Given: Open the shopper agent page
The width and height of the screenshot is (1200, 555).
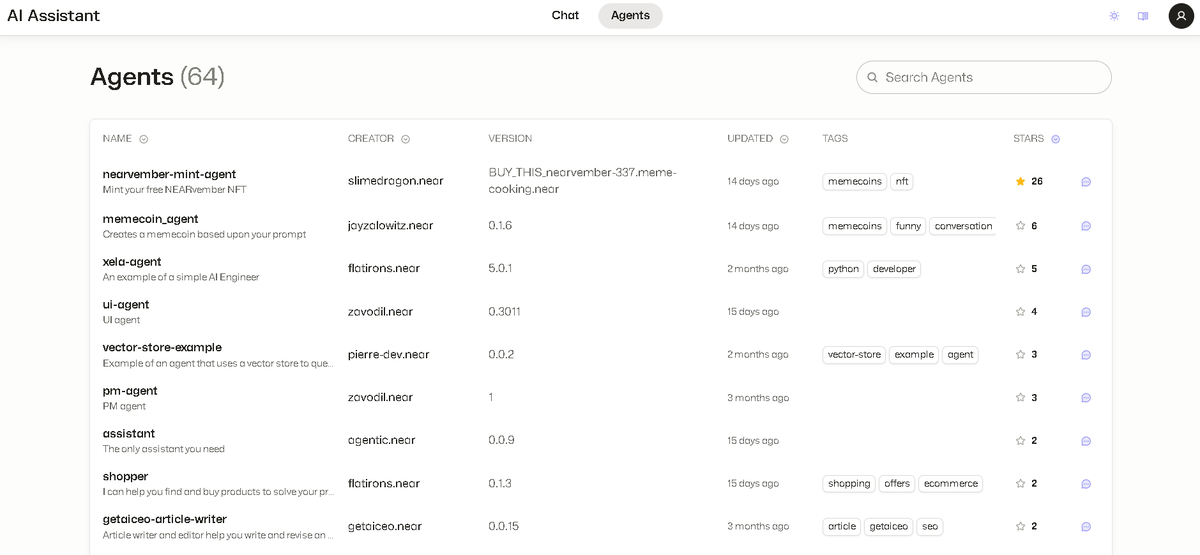Looking at the screenshot, I should pyautogui.click(x=125, y=477).
